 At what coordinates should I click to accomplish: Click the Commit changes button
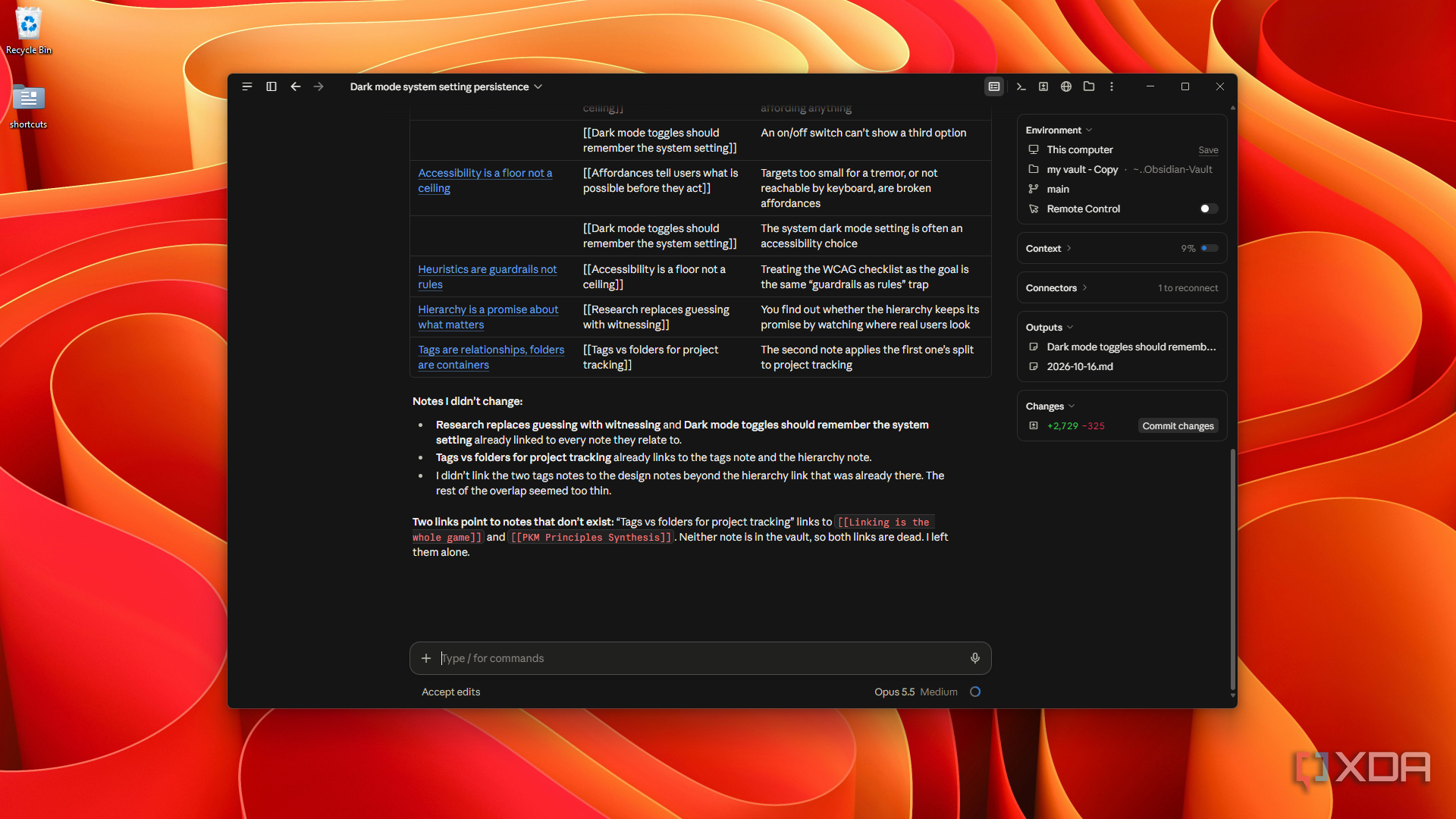(x=1178, y=425)
